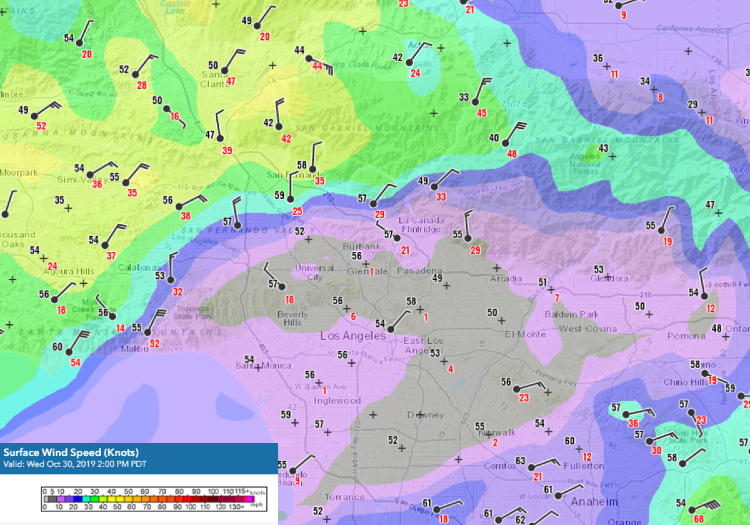The image size is (750, 525).
Task: Select the 'Moorpark' label
Action: [19, 172]
